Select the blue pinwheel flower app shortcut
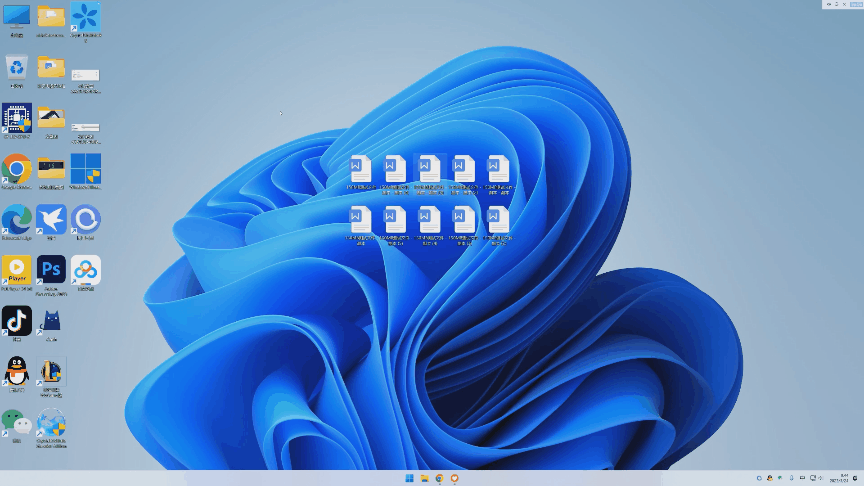Screen dimensions: 864x486 (85, 17)
